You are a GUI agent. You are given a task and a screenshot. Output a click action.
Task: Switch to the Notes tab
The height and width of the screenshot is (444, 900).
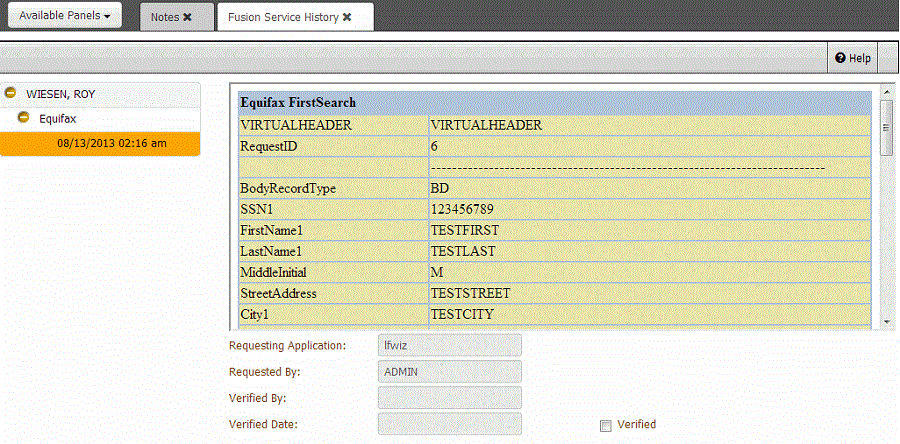pos(164,17)
